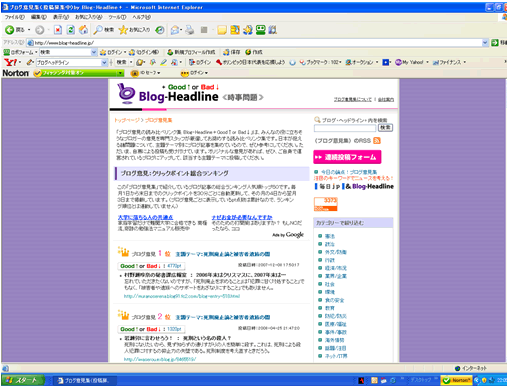Expand the Norton ID Safe dropdown arrow
Viewport: 507px width, 387px height.
(159, 73)
